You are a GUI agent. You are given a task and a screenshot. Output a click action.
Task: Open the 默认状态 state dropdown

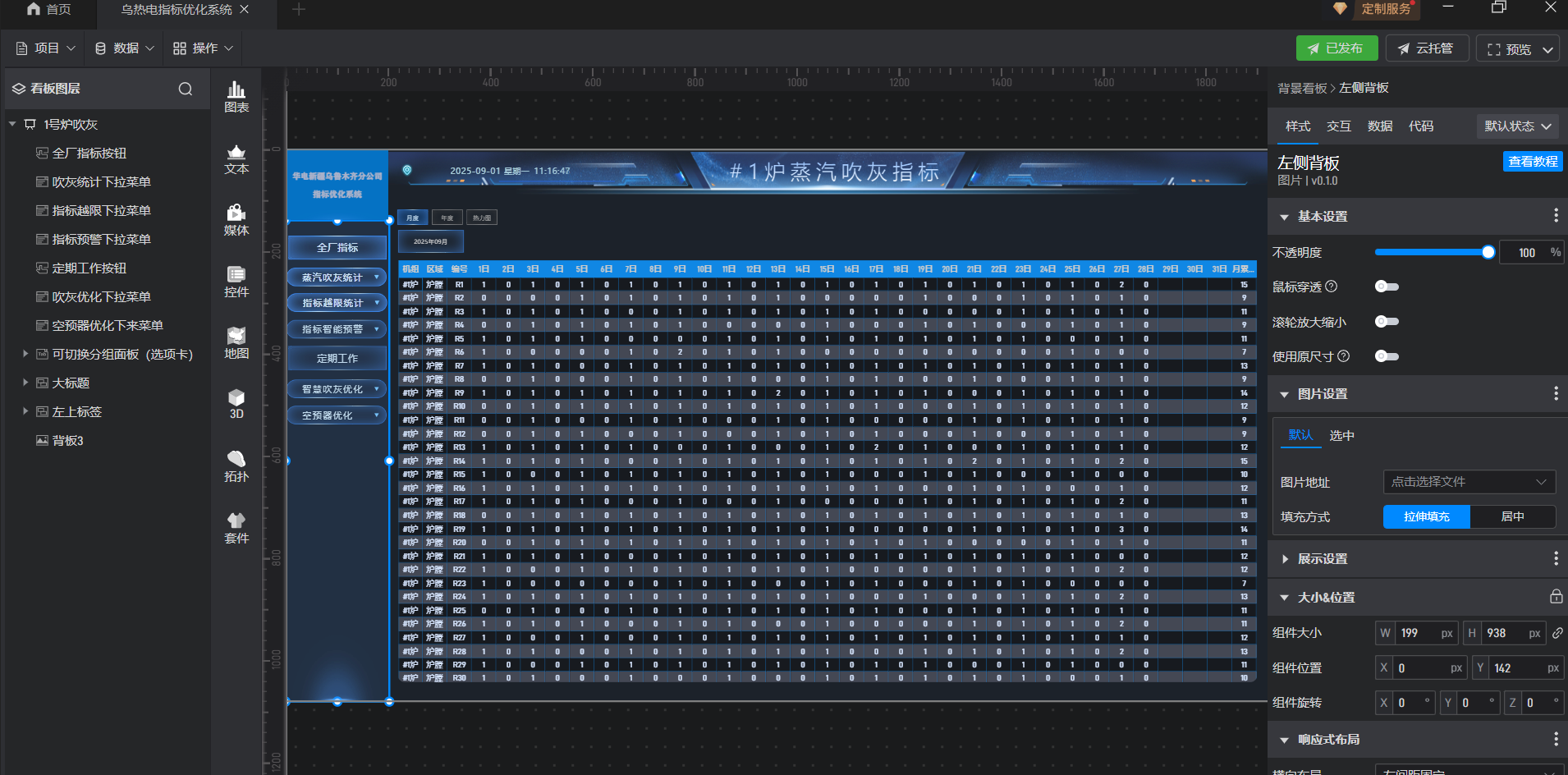tap(1517, 126)
